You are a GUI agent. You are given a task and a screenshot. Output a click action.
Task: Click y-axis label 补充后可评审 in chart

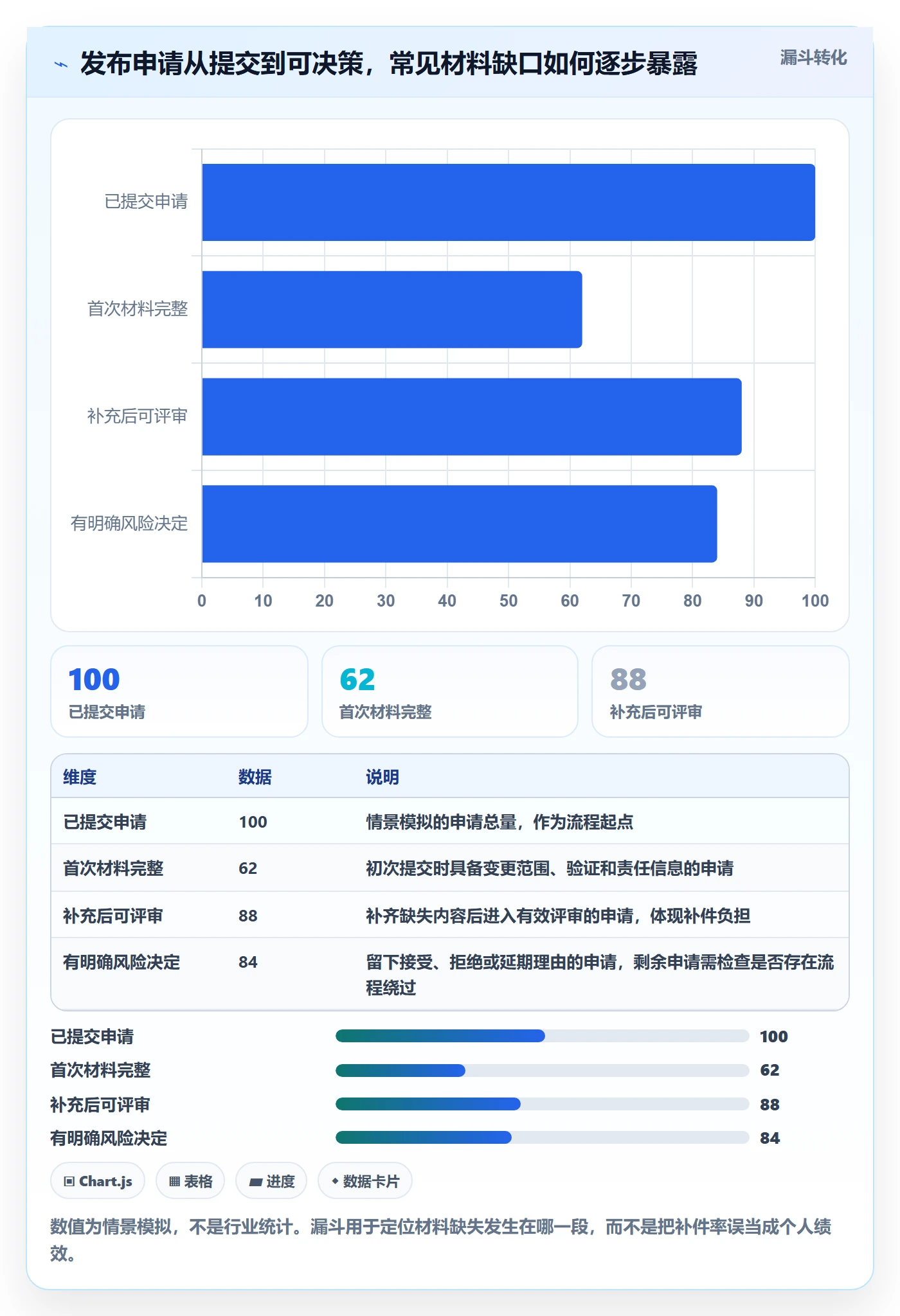point(138,416)
